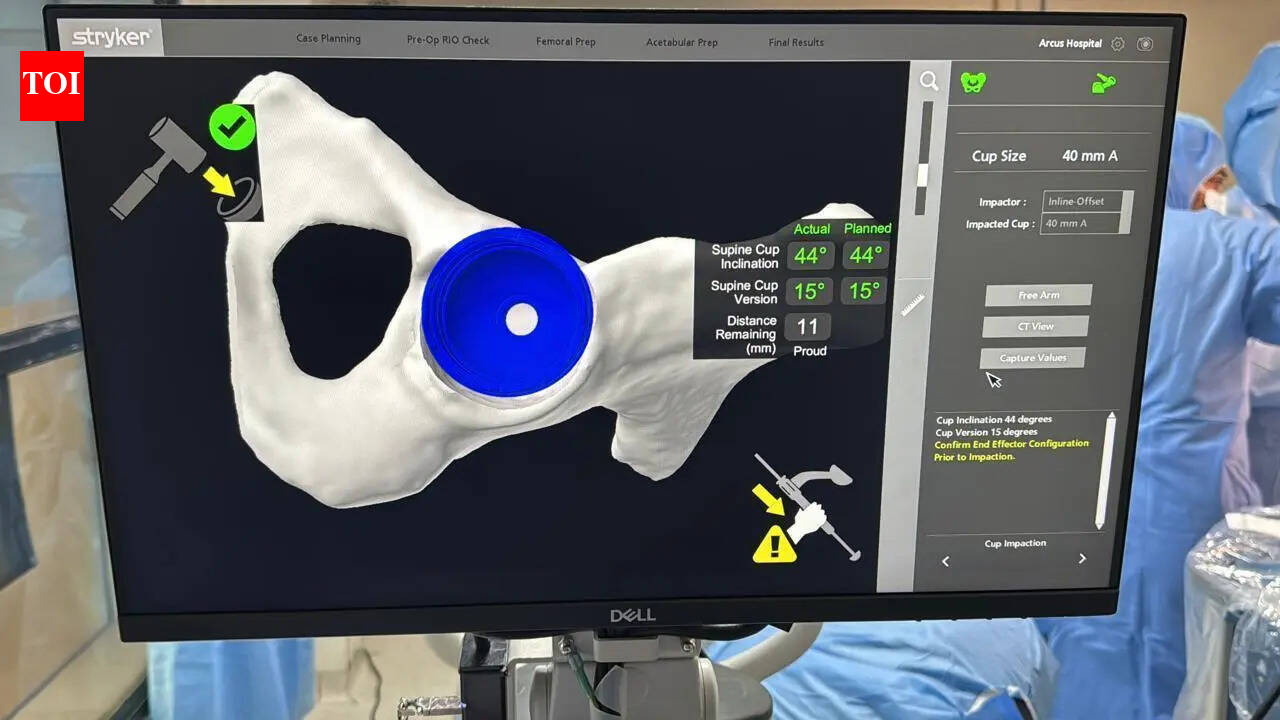Click the camera icon in top-right corner

pyautogui.click(x=1145, y=44)
